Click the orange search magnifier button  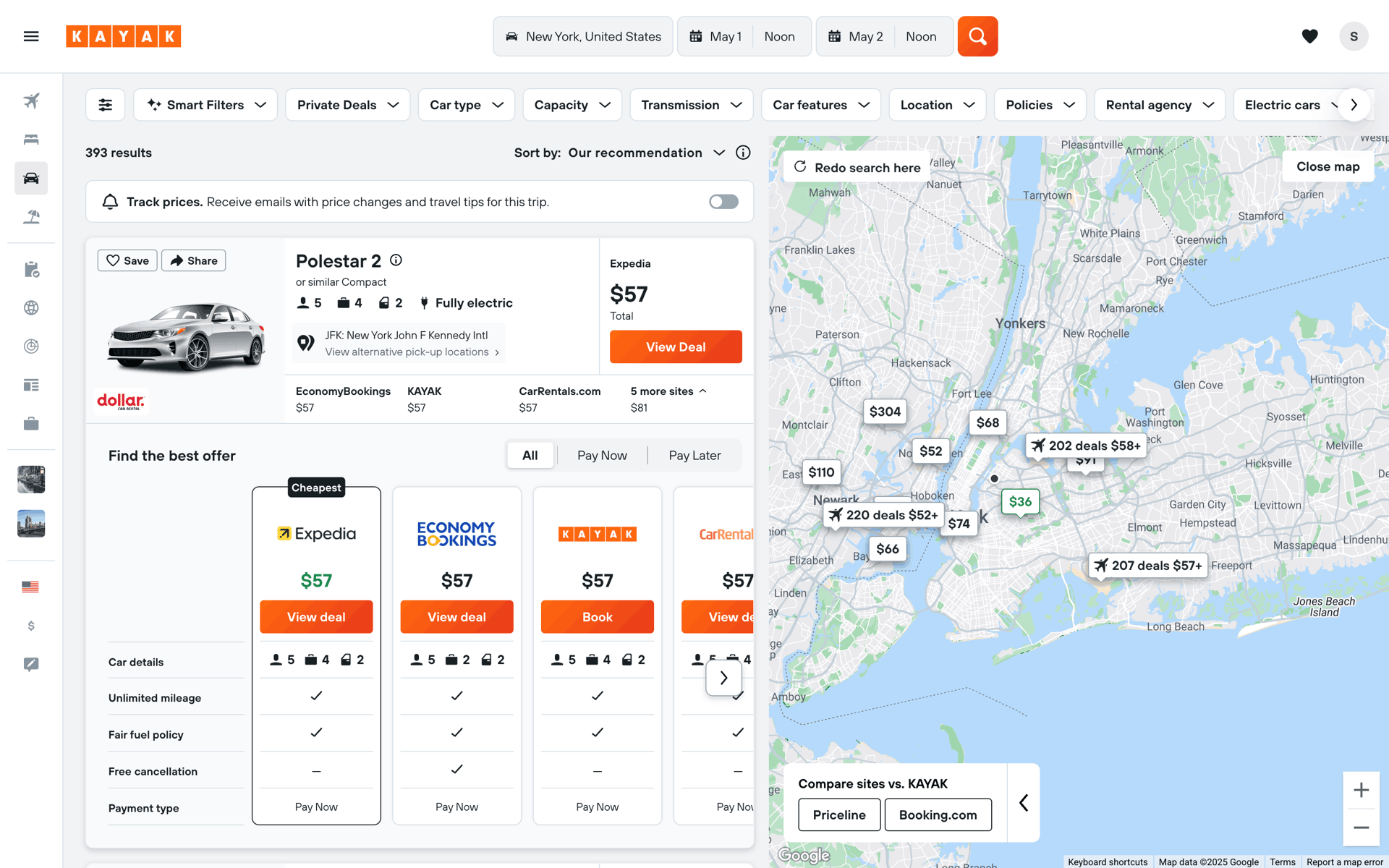[x=977, y=36]
